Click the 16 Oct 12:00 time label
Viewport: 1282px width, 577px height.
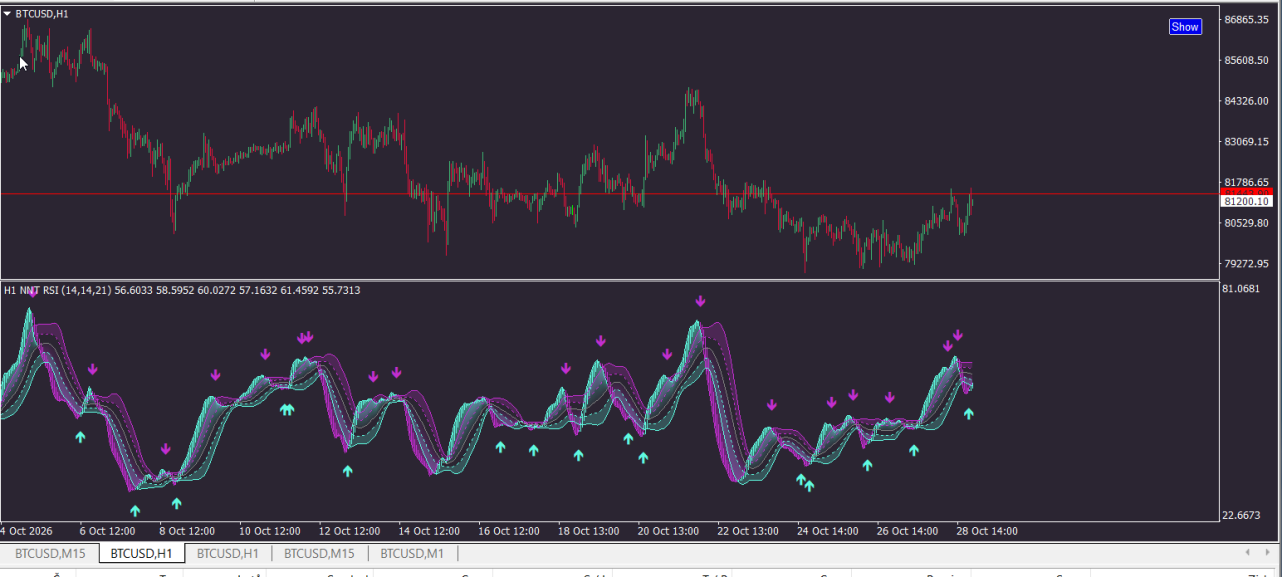point(509,531)
